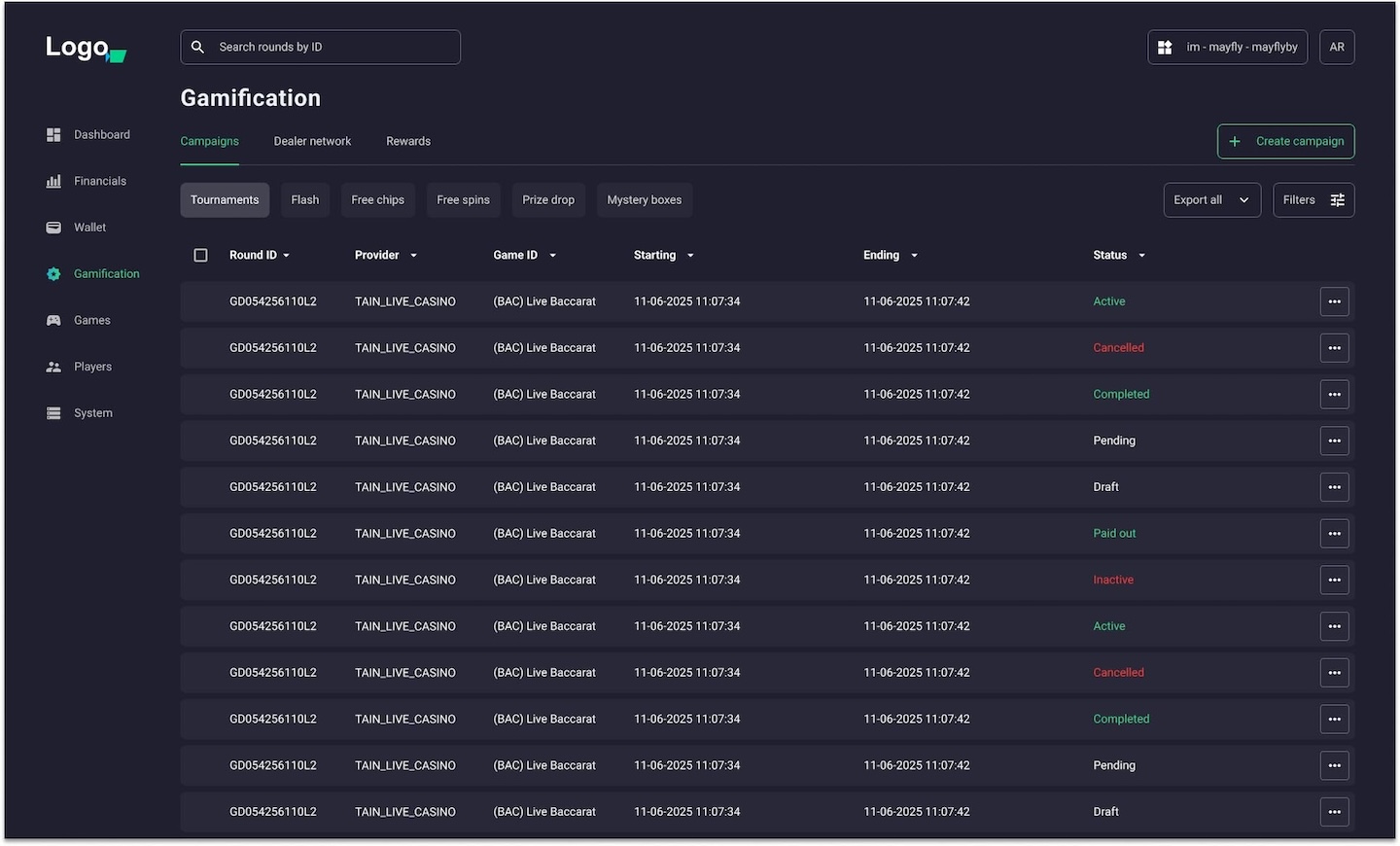The image size is (1400, 846).
Task: Open Financials via bar chart icon
Action: 53,182
